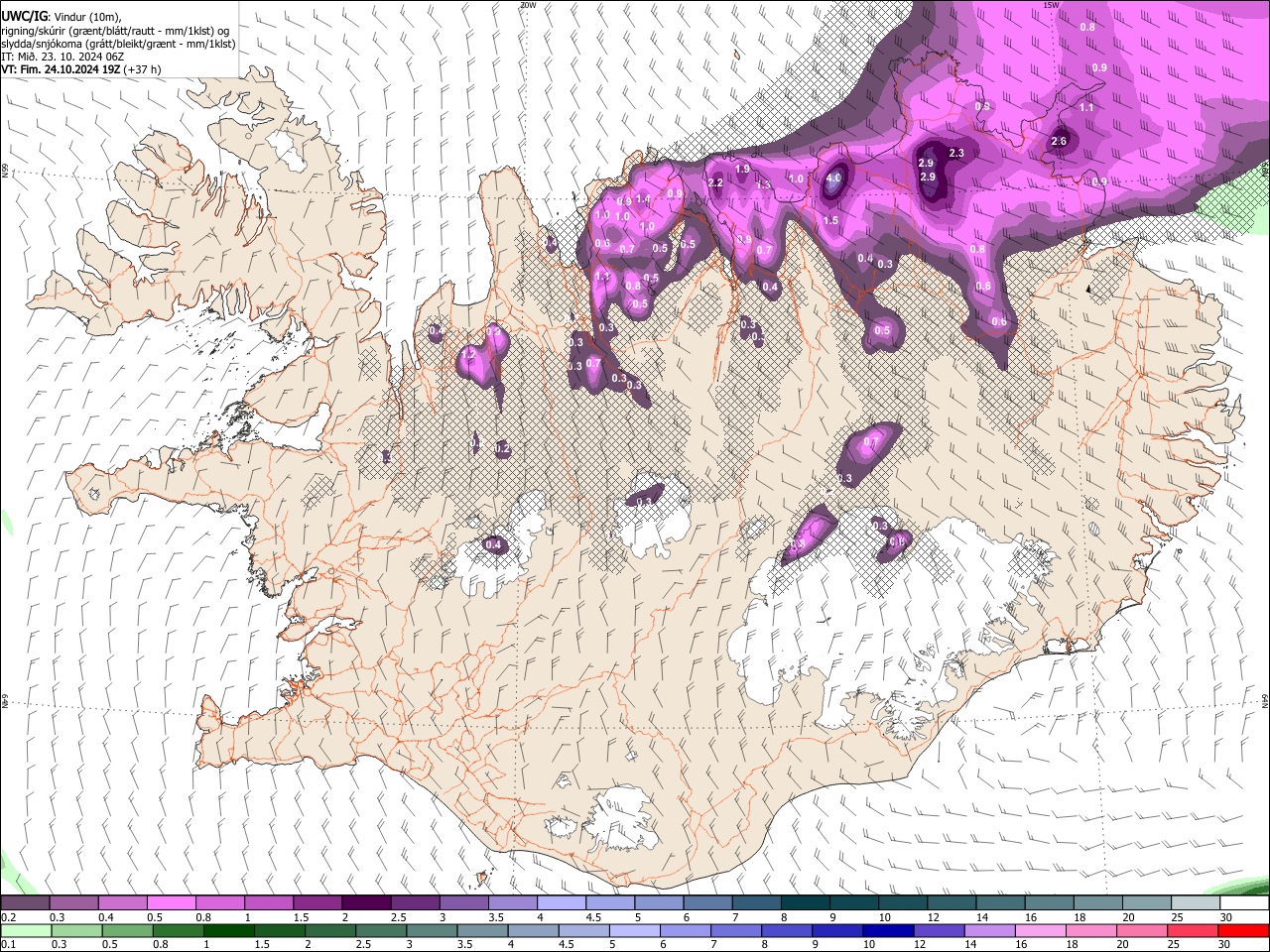
Task: Pick rain legend swatch starting at 30
Action: [x=1244, y=930]
